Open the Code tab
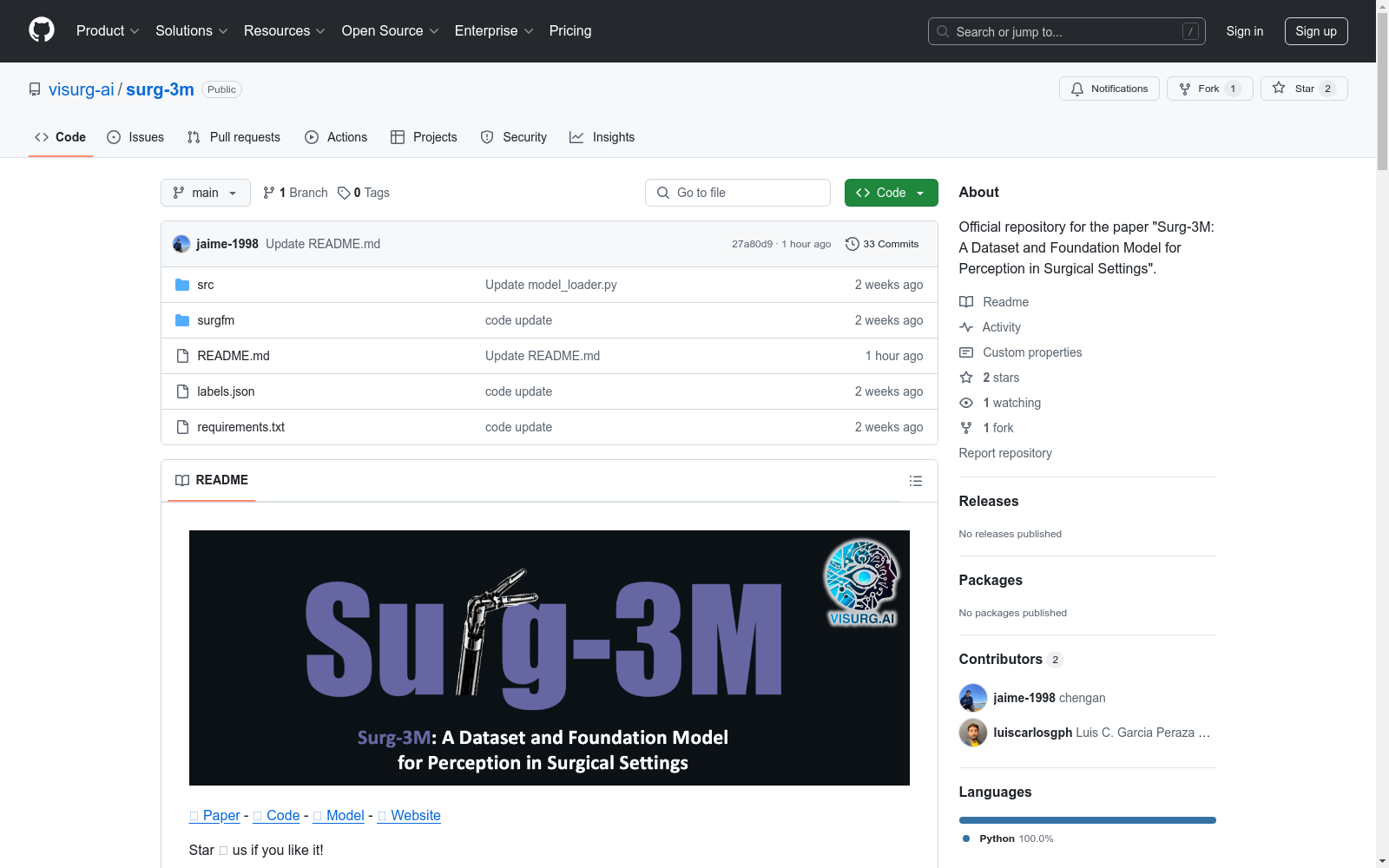Screen dimensions: 1389x868 pyautogui.click(x=61, y=137)
